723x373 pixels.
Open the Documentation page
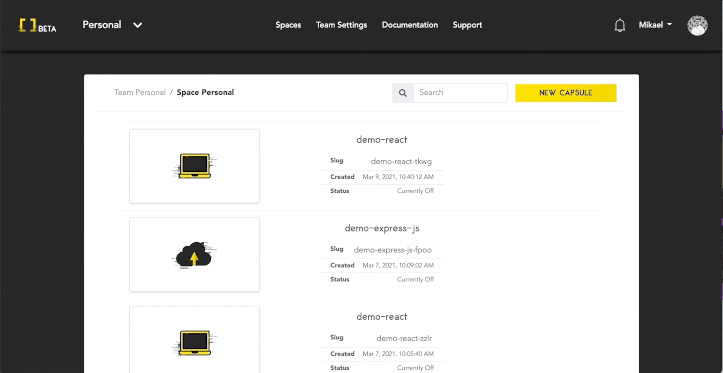410,25
